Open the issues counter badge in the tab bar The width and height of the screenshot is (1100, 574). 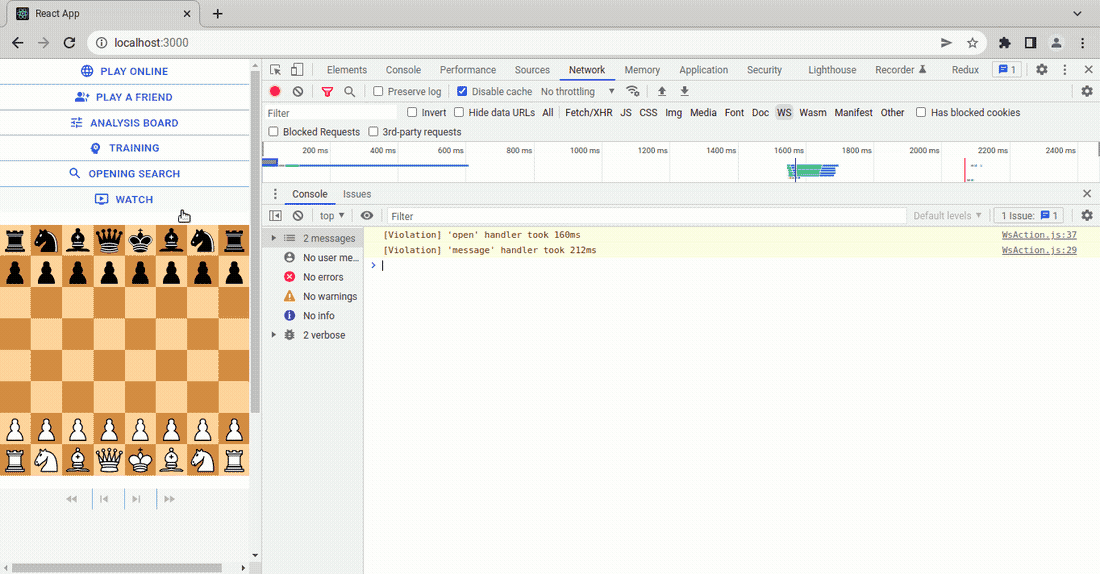pyautogui.click(x=1007, y=69)
